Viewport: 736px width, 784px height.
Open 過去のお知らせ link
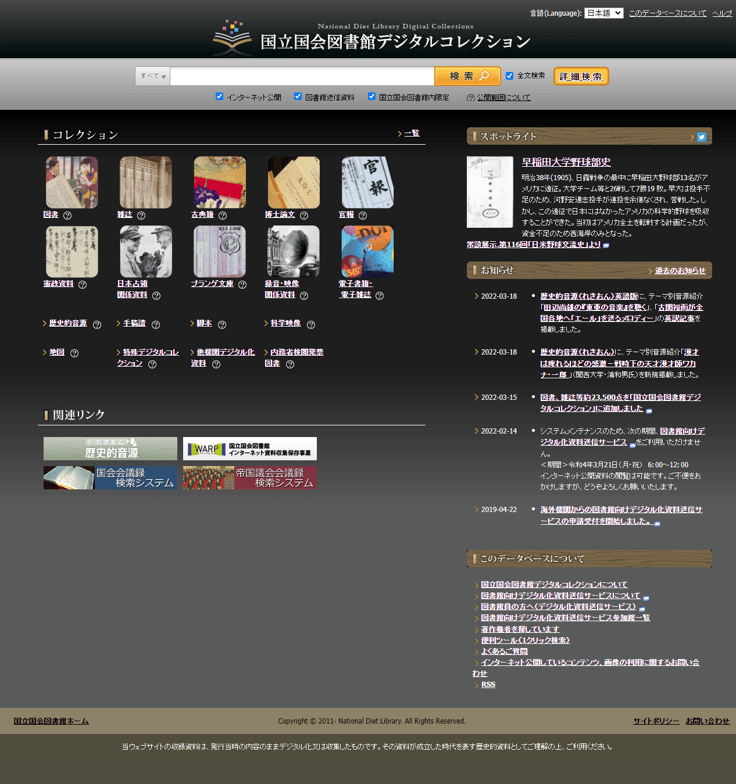click(x=680, y=270)
